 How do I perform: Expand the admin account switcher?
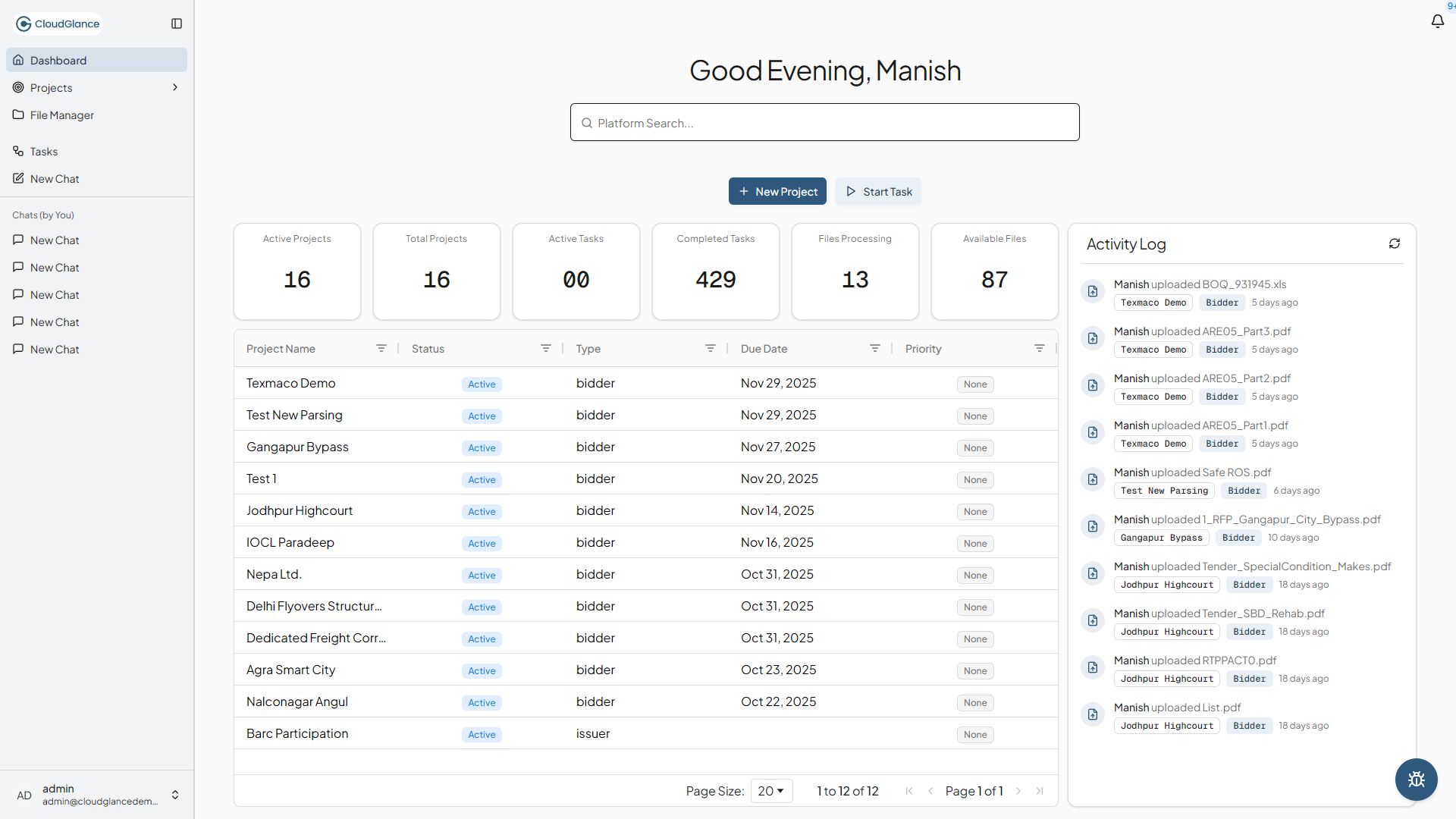[175, 795]
